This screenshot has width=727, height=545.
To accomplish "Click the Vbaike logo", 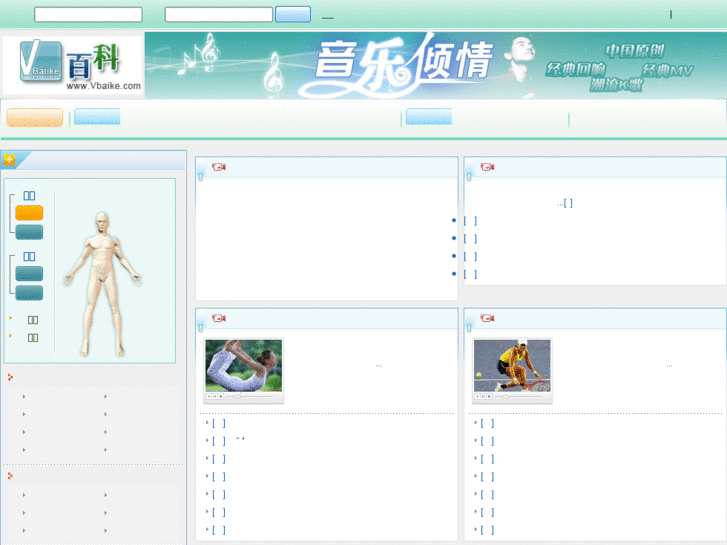I will pyautogui.click(x=73, y=65).
